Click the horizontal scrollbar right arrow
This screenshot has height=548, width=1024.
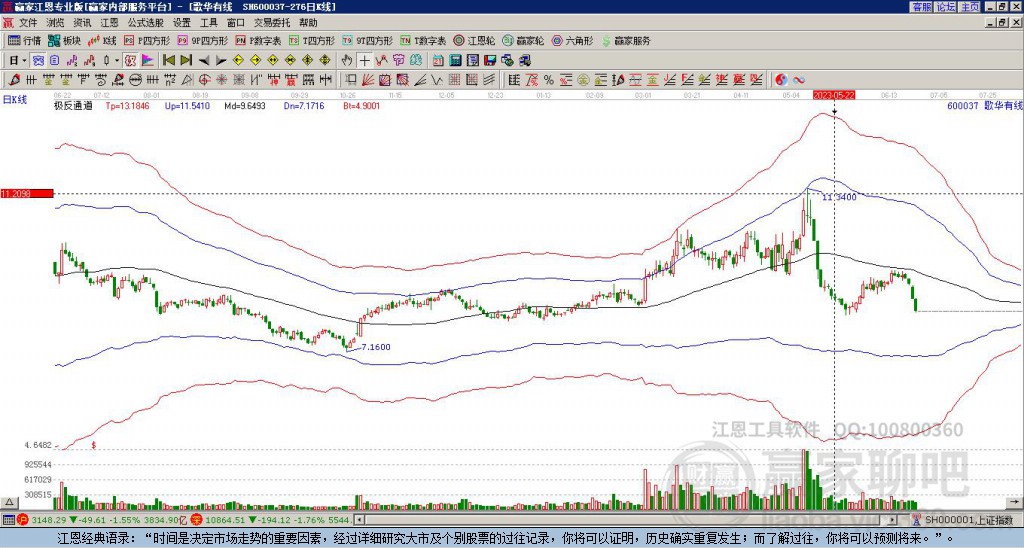893,520
